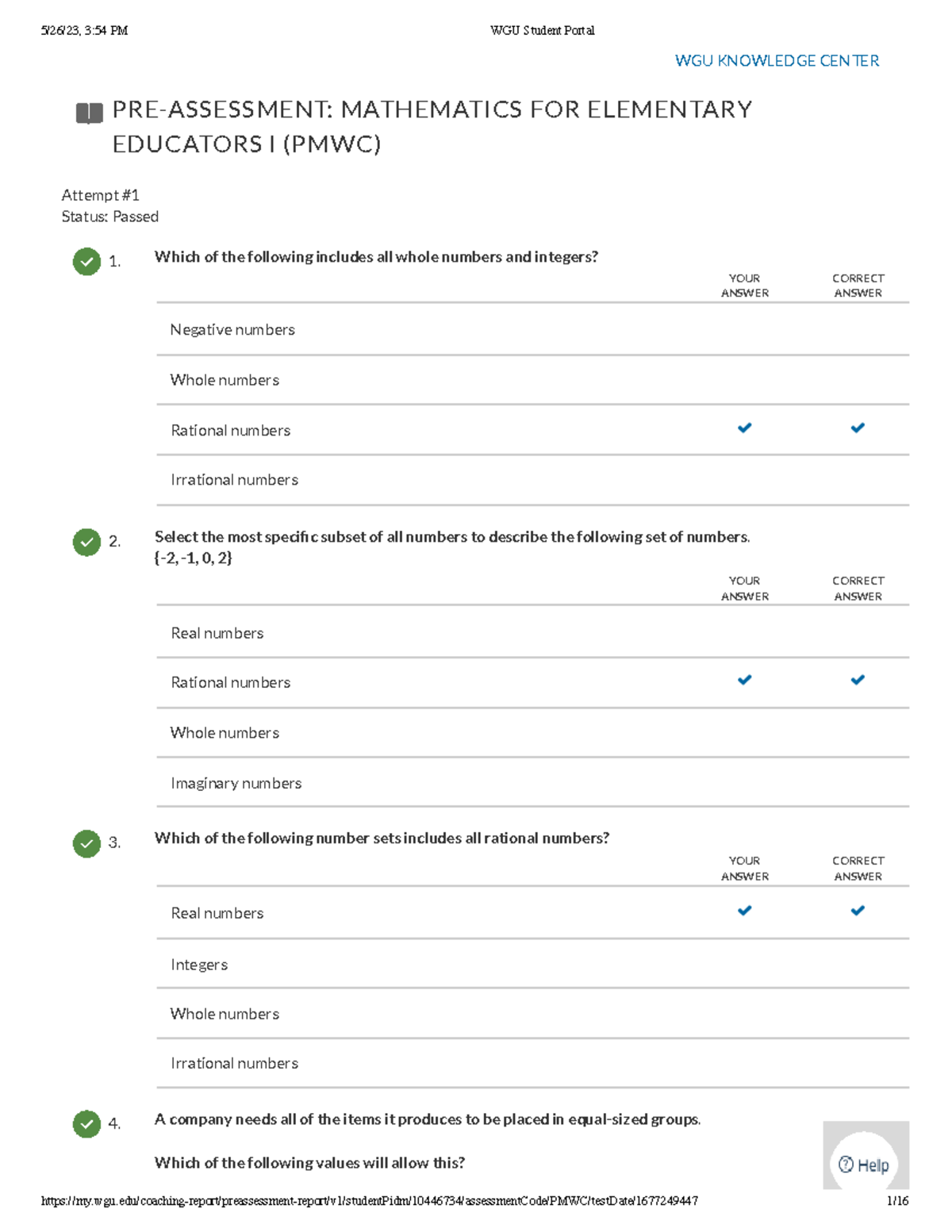The image size is (952, 1232).
Task: Click the green check icon for question 4
Action: coord(86,1123)
